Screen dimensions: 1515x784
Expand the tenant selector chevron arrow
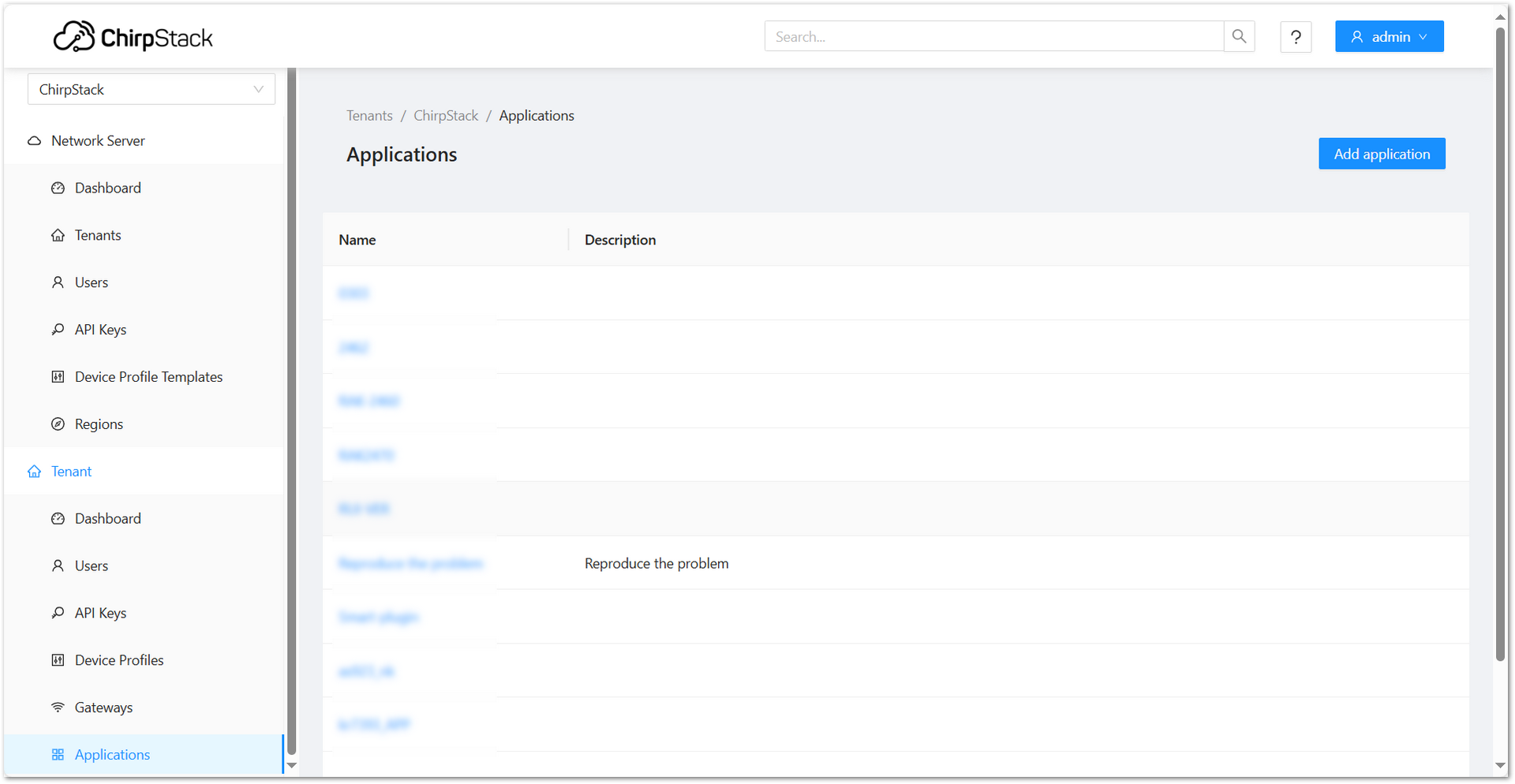click(259, 89)
